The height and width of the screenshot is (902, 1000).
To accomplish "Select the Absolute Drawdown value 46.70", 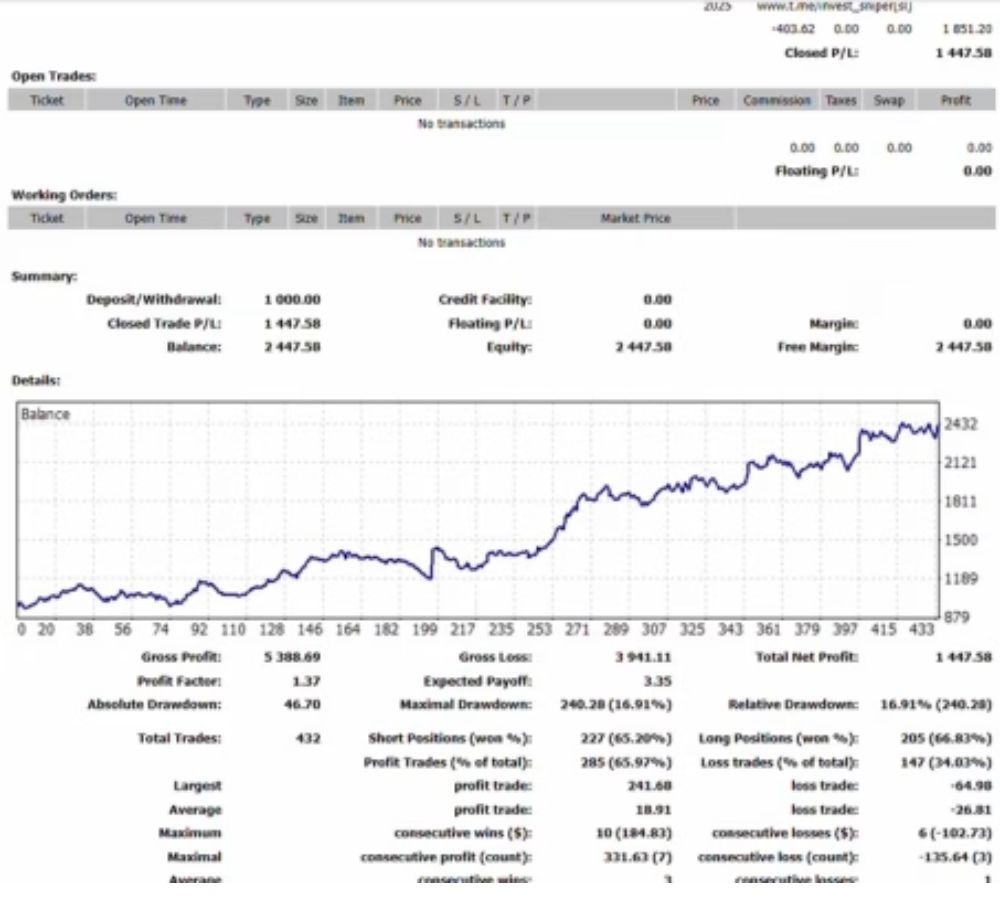I will tap(302, 705).
